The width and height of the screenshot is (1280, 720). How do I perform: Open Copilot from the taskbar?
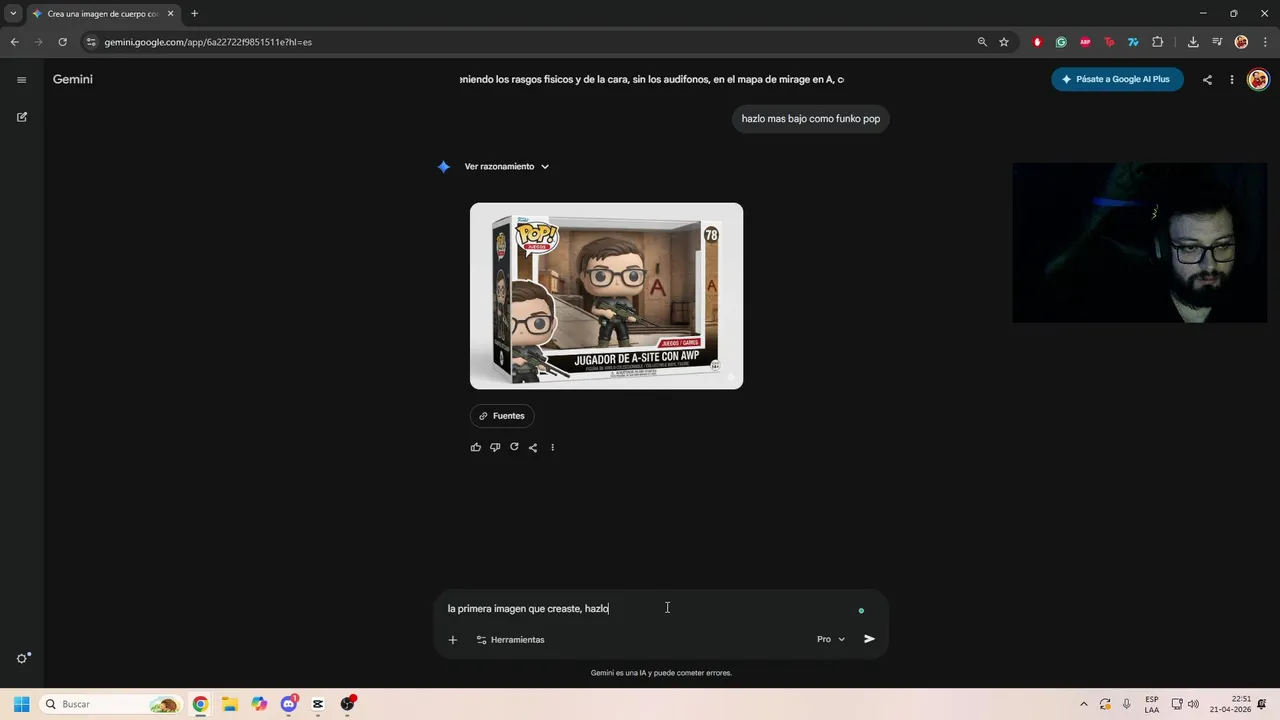259,704
